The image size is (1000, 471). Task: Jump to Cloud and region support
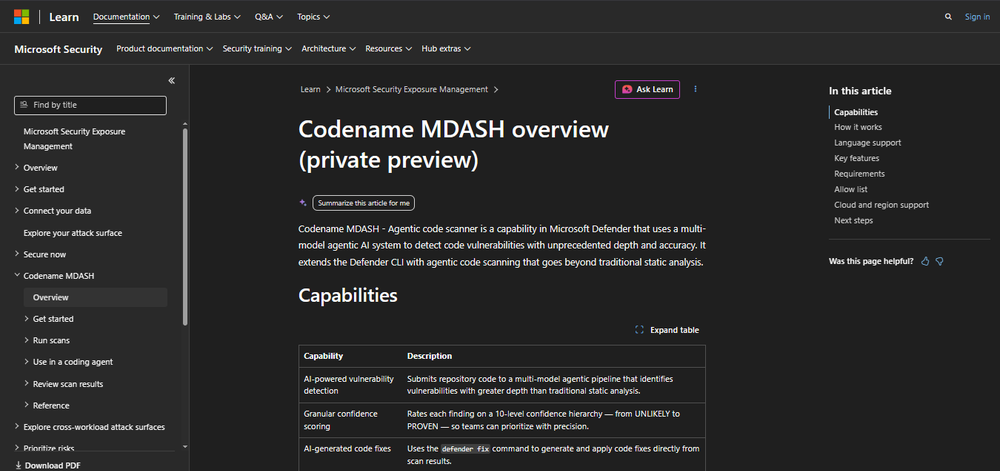[881, 205]
